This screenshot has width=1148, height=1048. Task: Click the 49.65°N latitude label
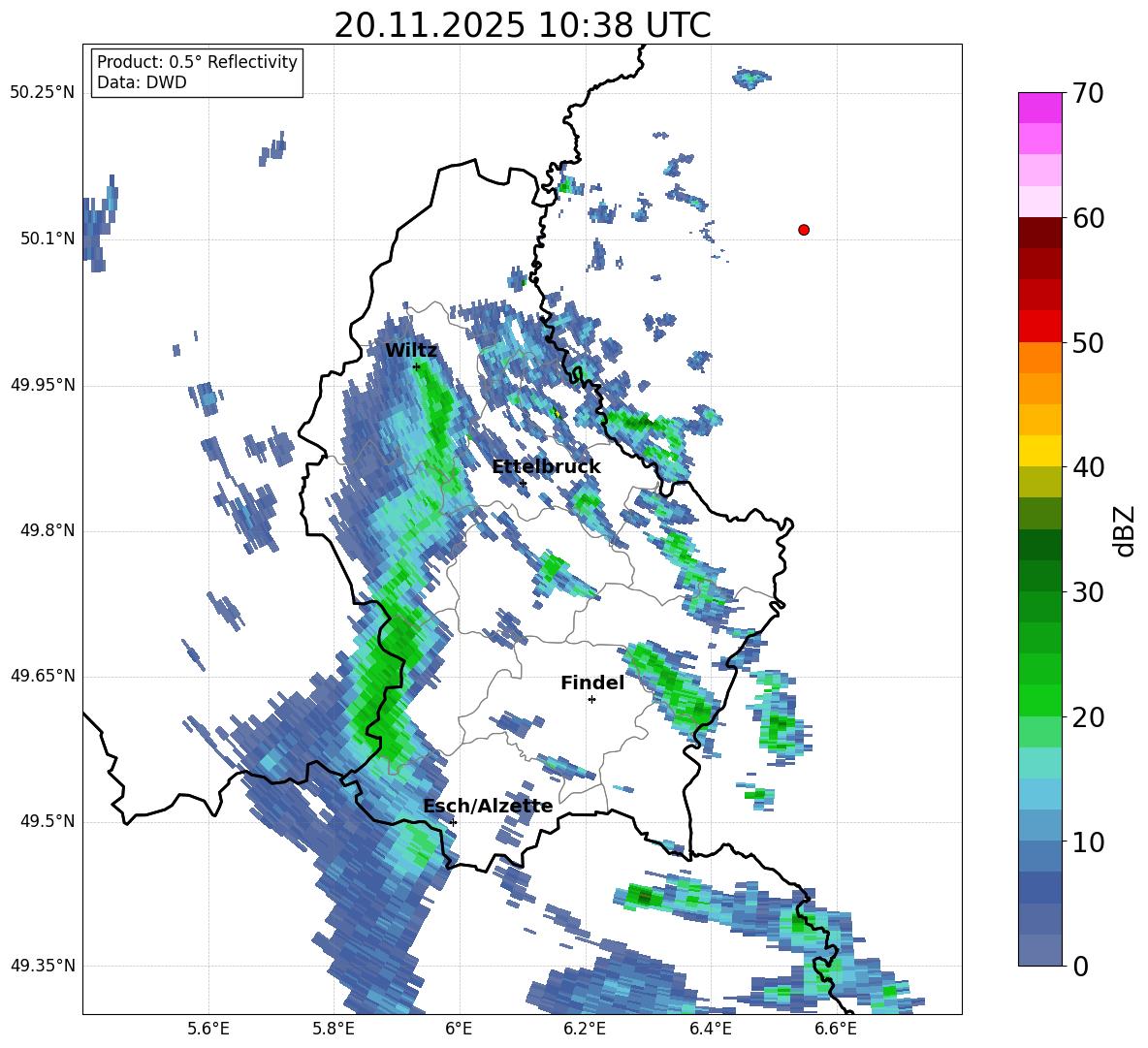point(43,675)
